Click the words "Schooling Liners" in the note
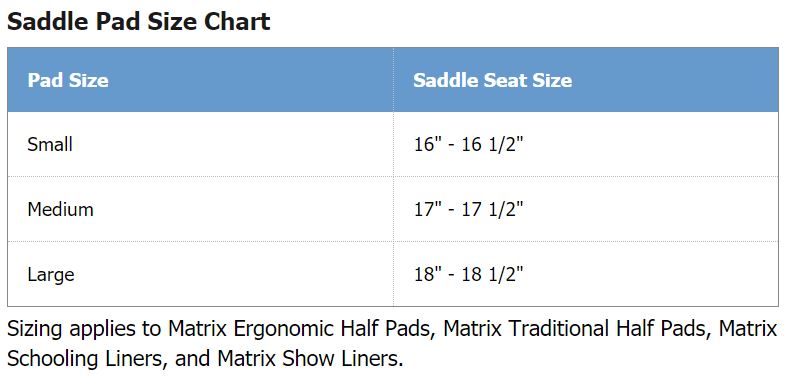The image size is (807, 378). pos(87,359)
